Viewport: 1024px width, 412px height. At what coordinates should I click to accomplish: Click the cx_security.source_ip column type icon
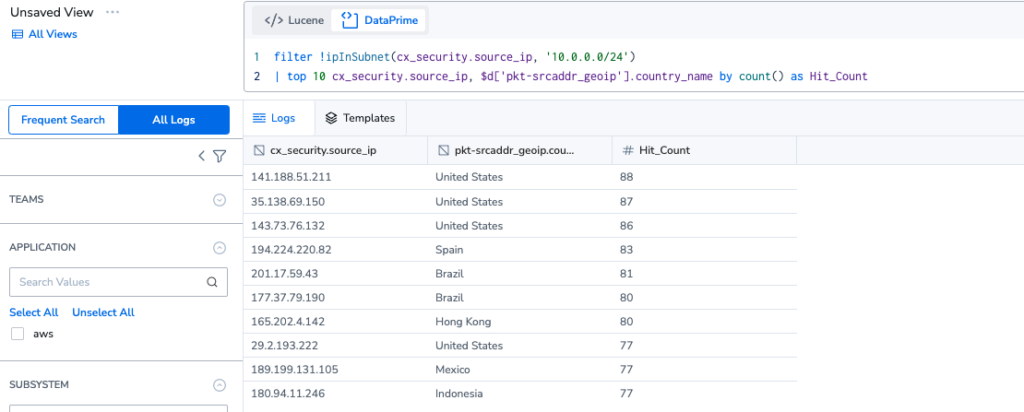[x=259, y=150]
